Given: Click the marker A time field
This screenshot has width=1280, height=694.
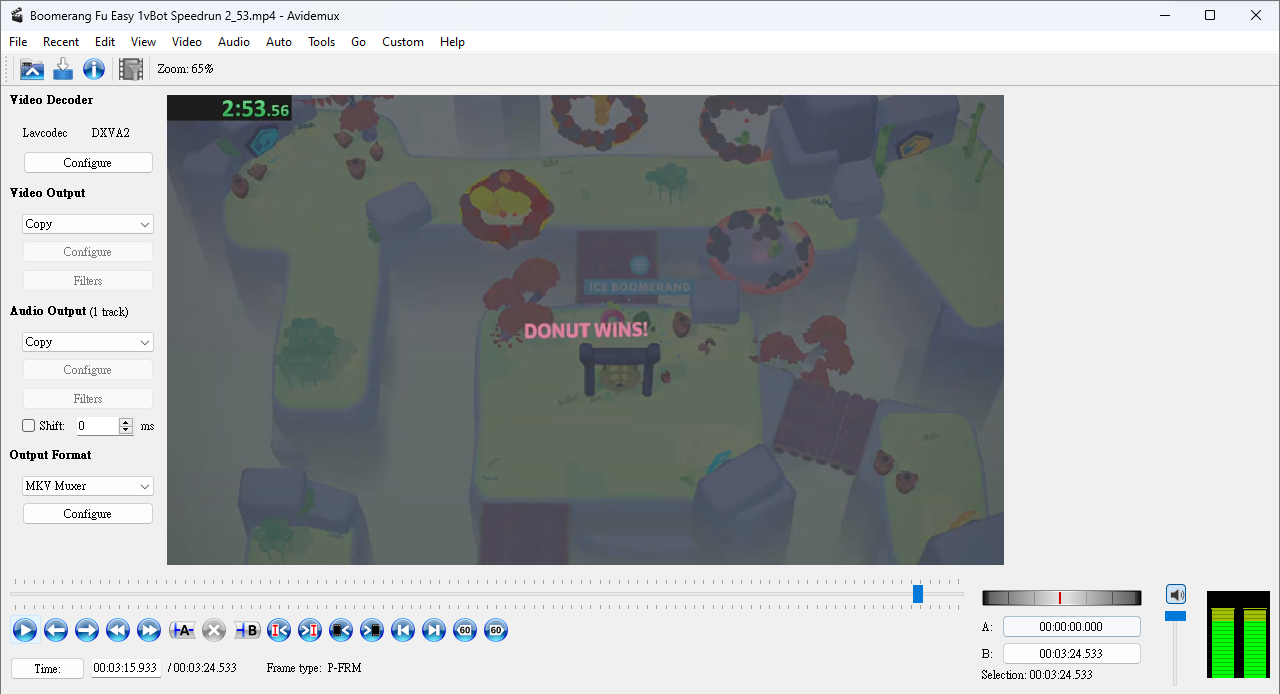Looking at the screenshot, I should [1072, 627].
